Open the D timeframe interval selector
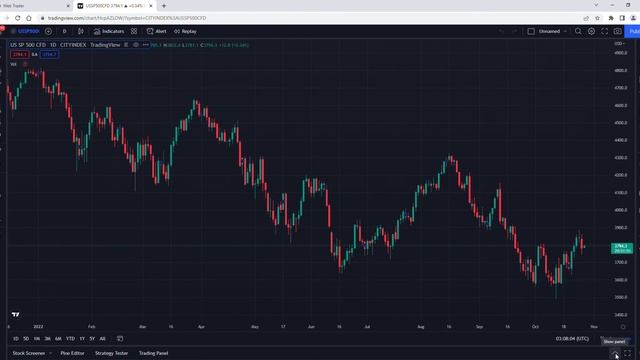 pyautogui.click(x=64, y=31)
